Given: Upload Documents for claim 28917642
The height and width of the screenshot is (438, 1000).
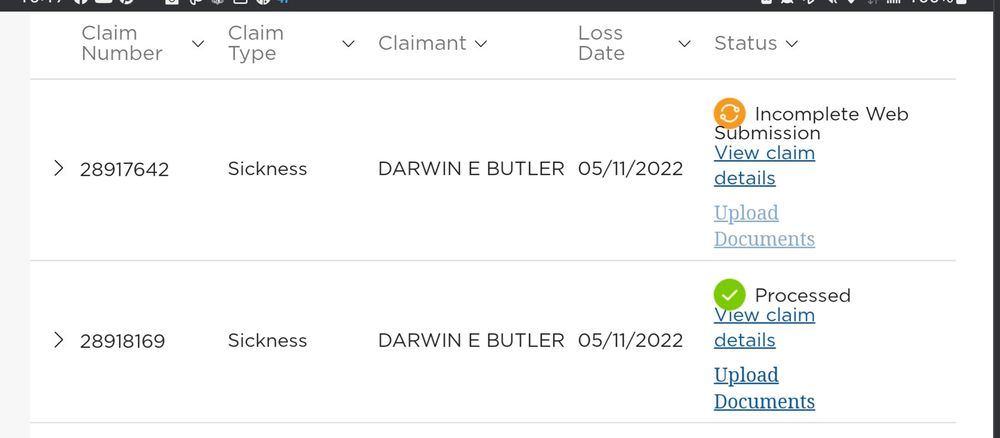Looking at the screenshot, I should click(x=764, y=226).
